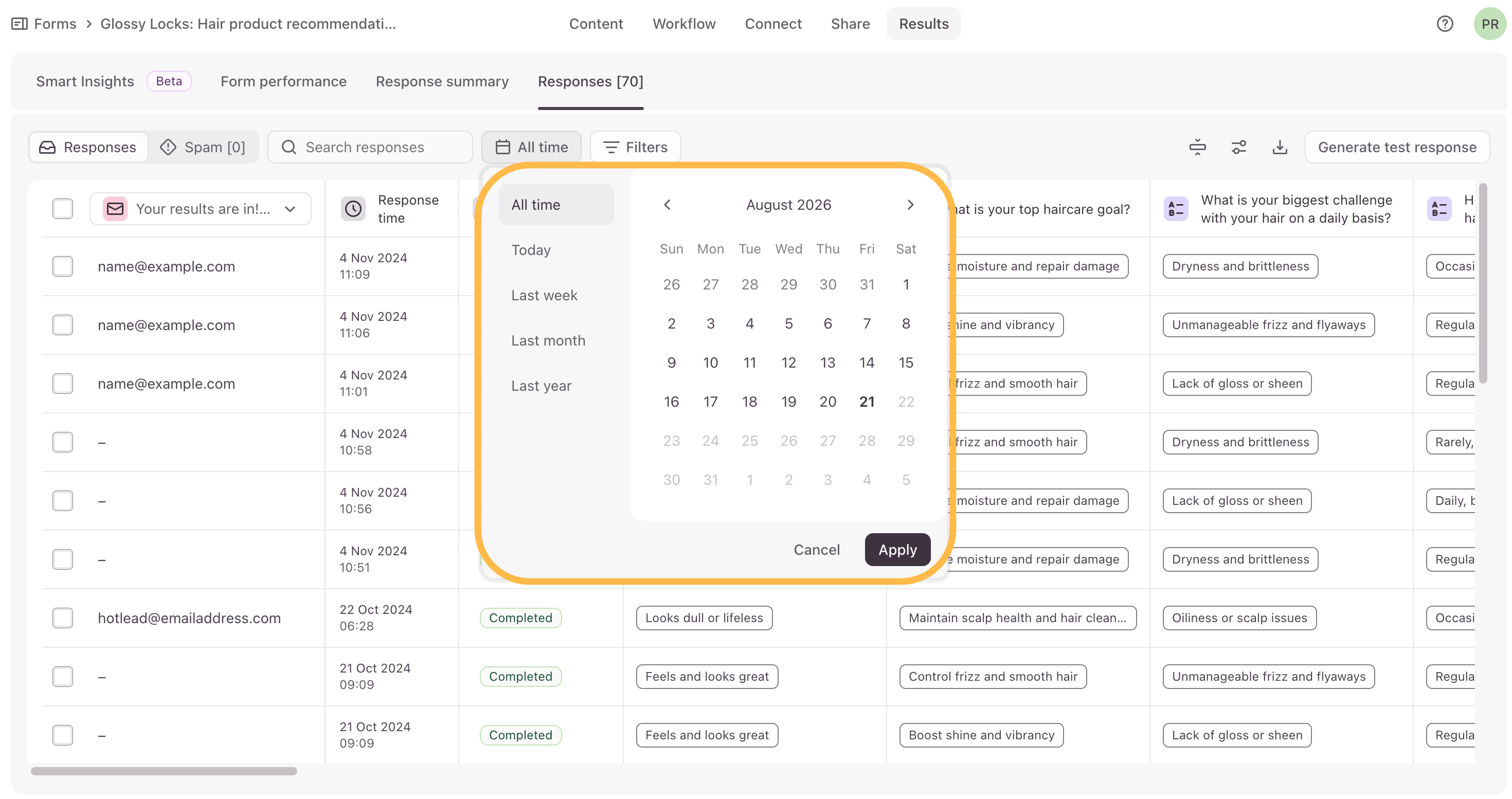Select the checkbox for the 11:06 response
Image resolution: width=1512 pixels, height=799 pixels.
(63, 325)
